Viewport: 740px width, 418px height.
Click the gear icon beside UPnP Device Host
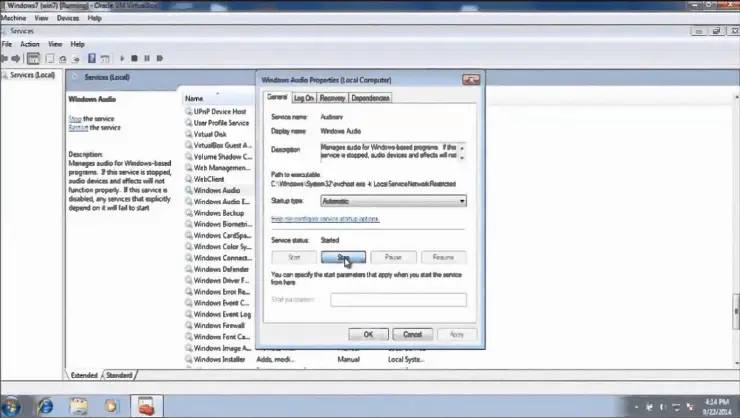pos(188,111)
